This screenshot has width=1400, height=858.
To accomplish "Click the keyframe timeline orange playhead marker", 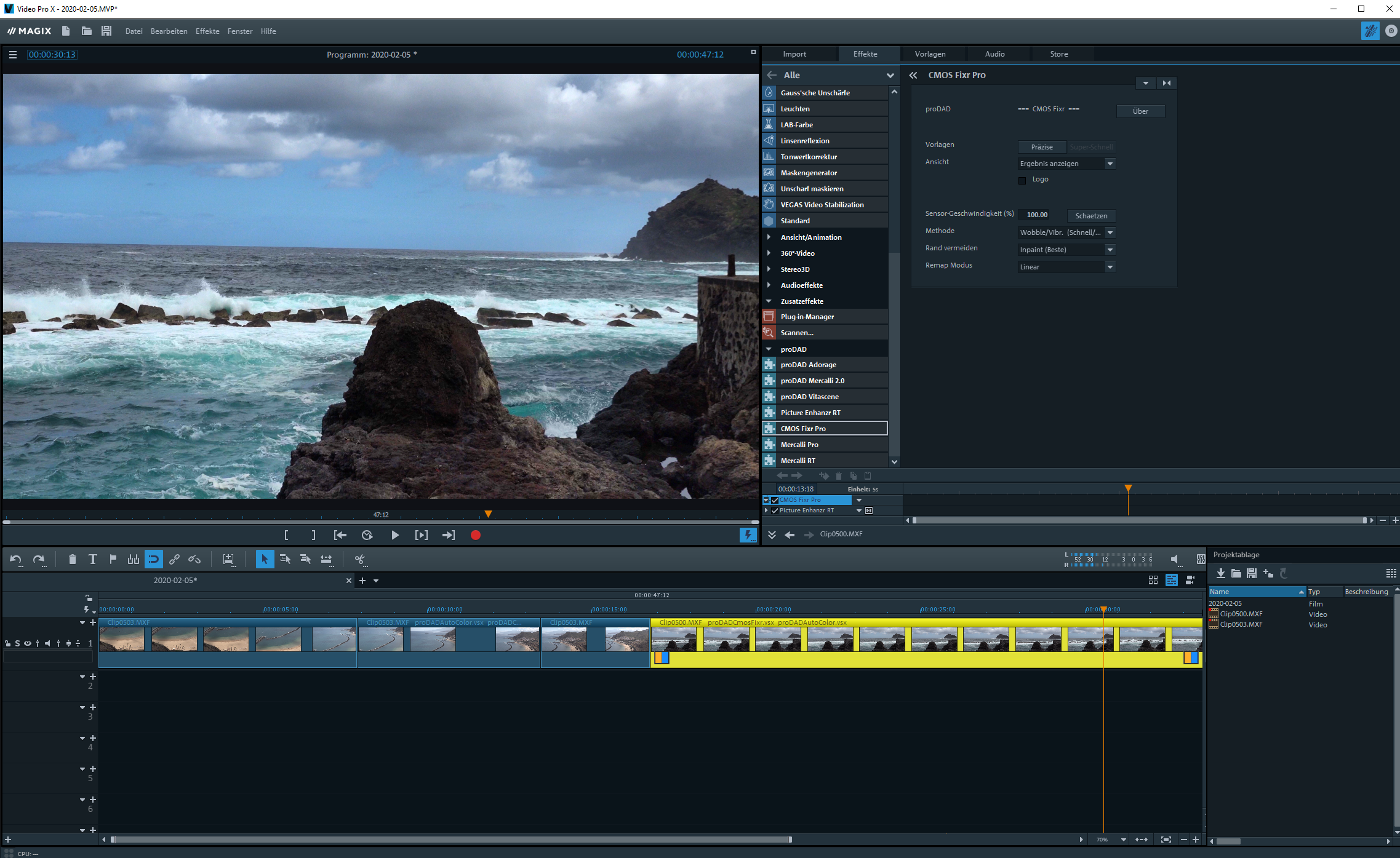I will click(1128, 488).
